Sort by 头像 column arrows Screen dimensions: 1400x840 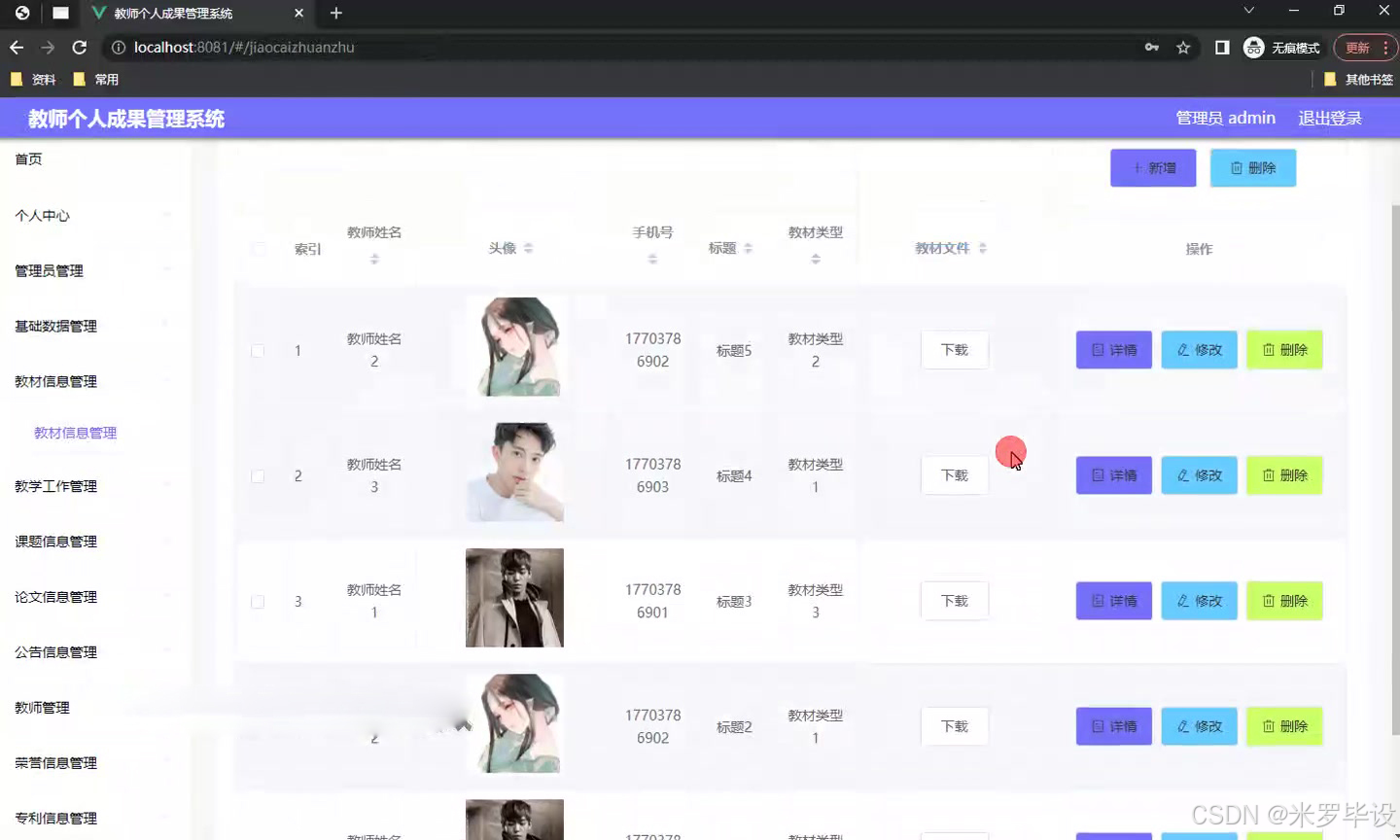point(528,249)
